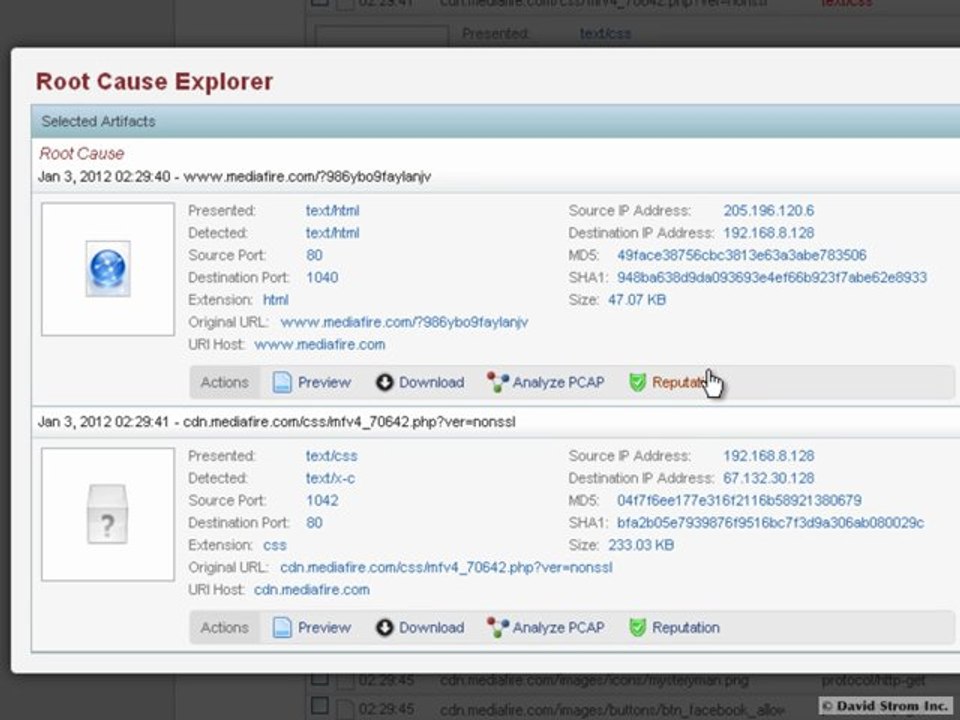Click Source Port value 80 of html artifact
The height and width of the screenshot is (720, 960).
click(x=314, y=255)
